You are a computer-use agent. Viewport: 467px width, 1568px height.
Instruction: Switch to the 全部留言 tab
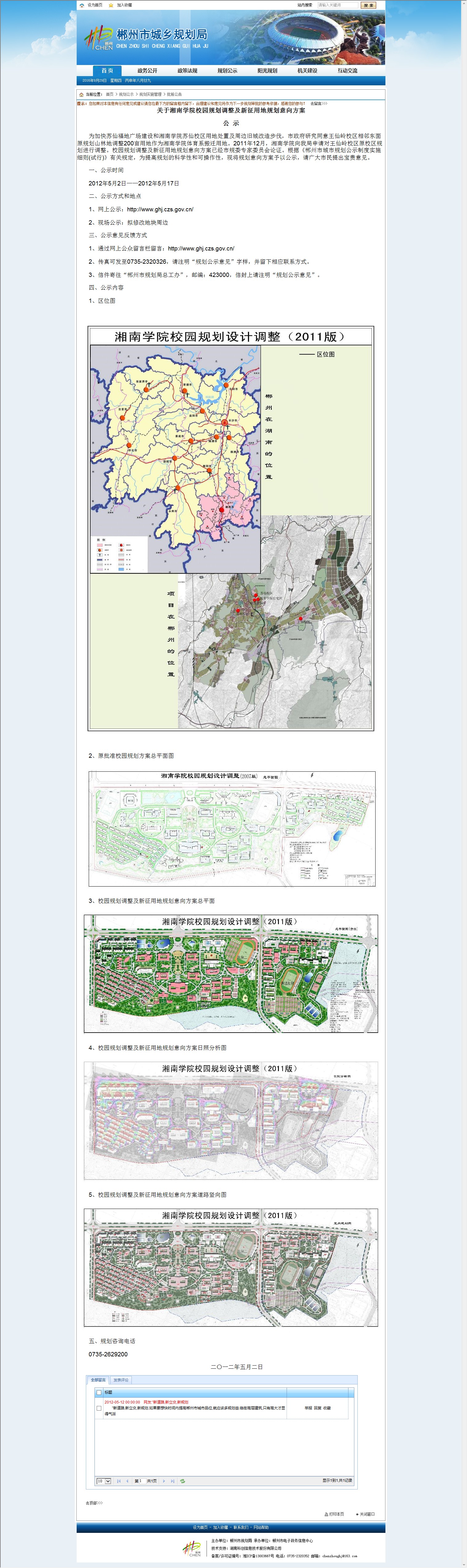pos(99,1380)
